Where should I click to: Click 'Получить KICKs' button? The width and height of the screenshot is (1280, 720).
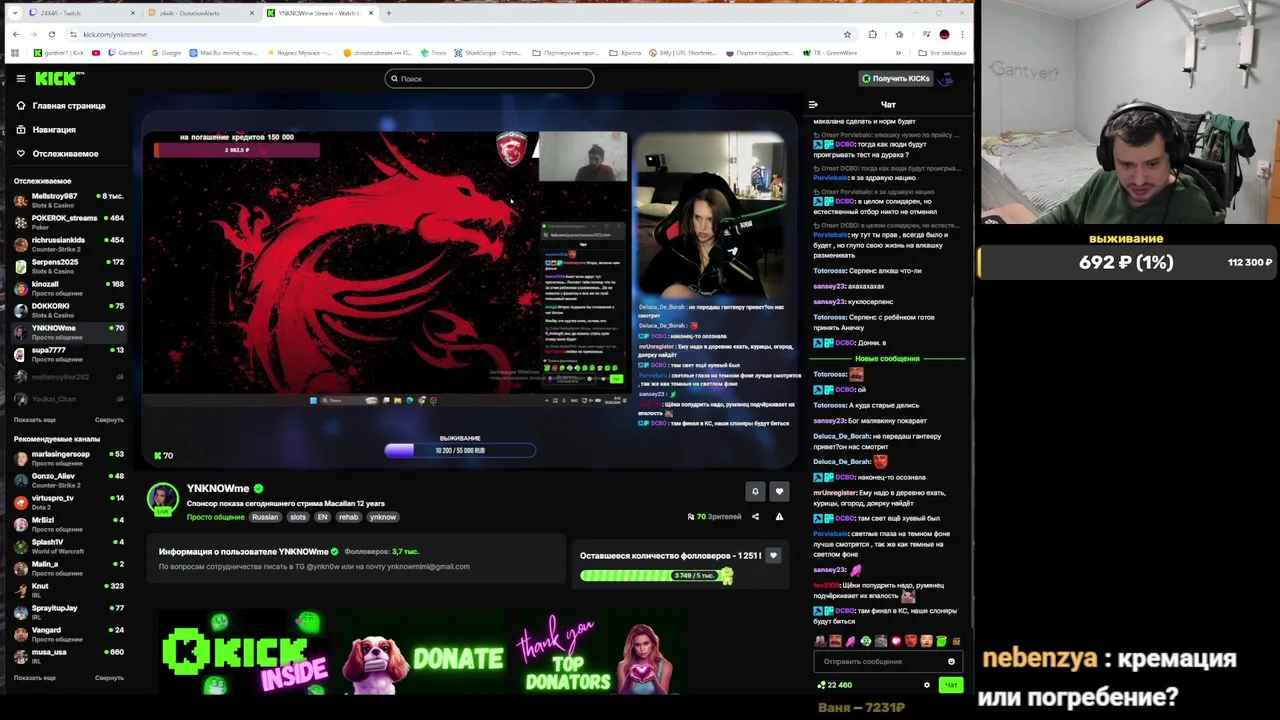pyautogui.click(x=897, y=78)
